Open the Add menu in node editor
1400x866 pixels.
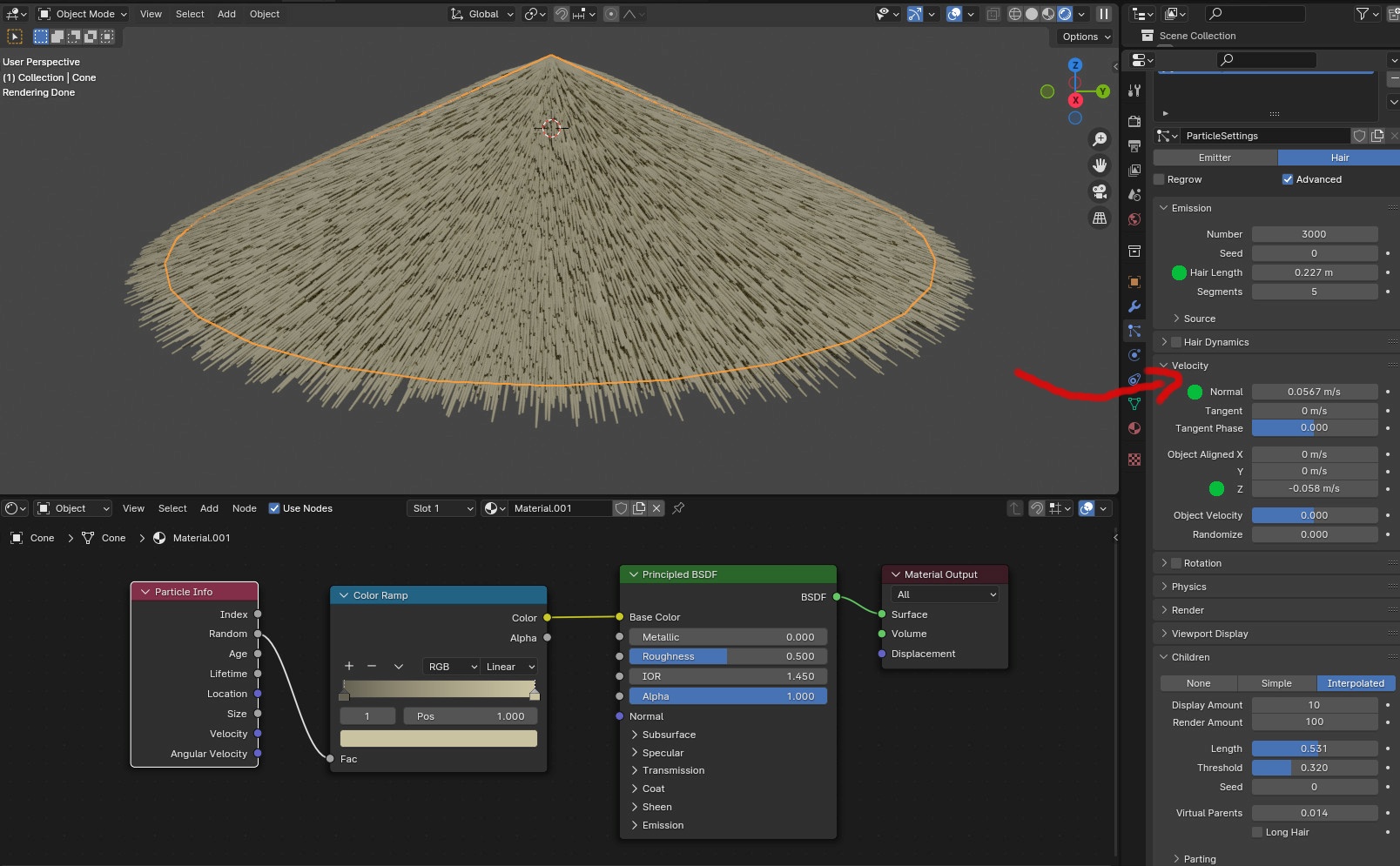tap(209, 508)
